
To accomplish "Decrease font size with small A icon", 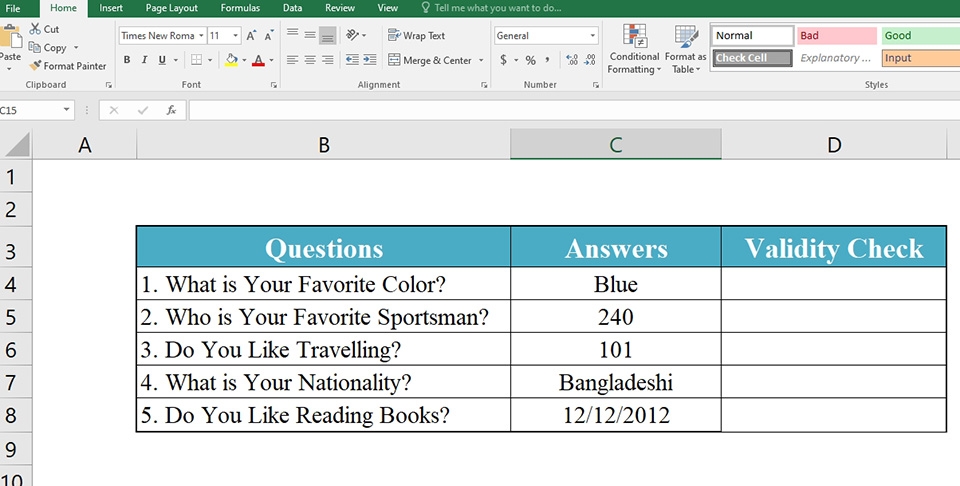I will coord(269,36).
